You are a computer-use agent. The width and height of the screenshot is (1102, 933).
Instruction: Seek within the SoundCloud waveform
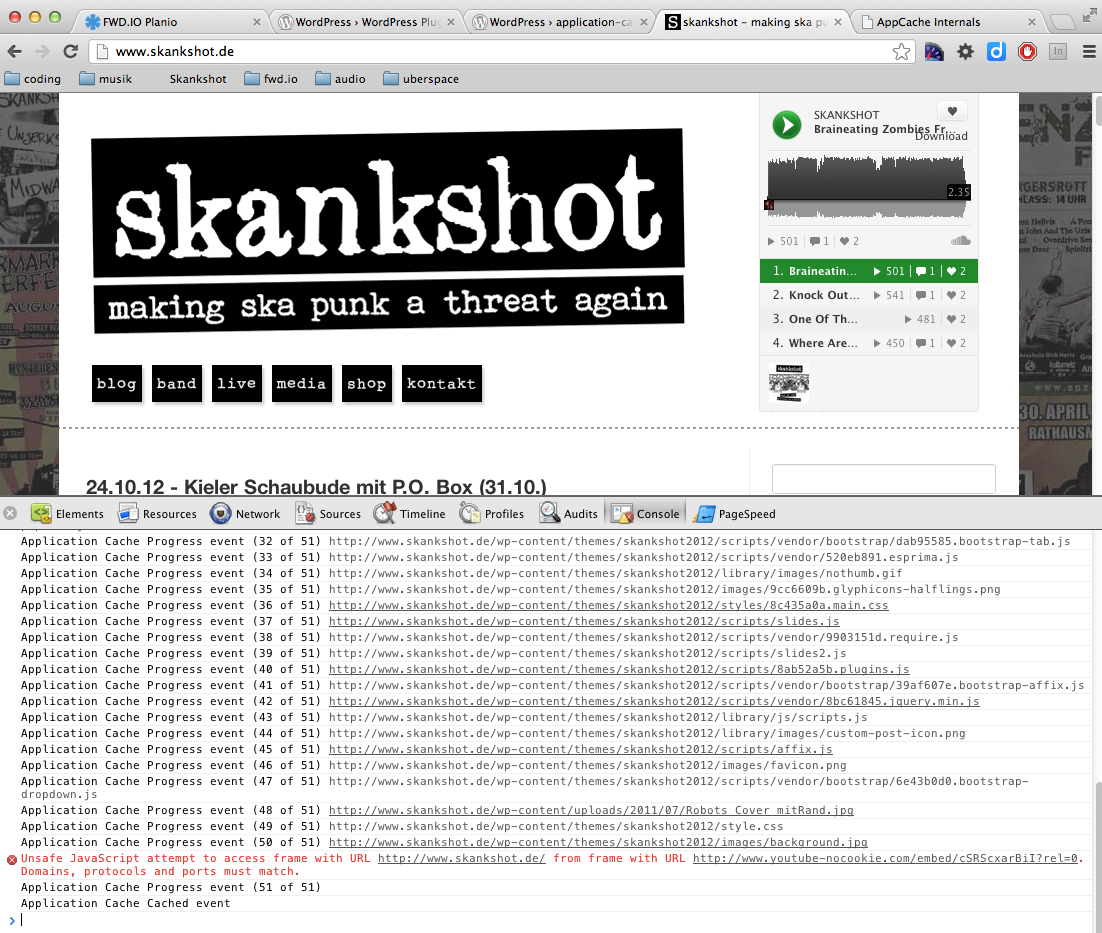click(x=868, y=187)
